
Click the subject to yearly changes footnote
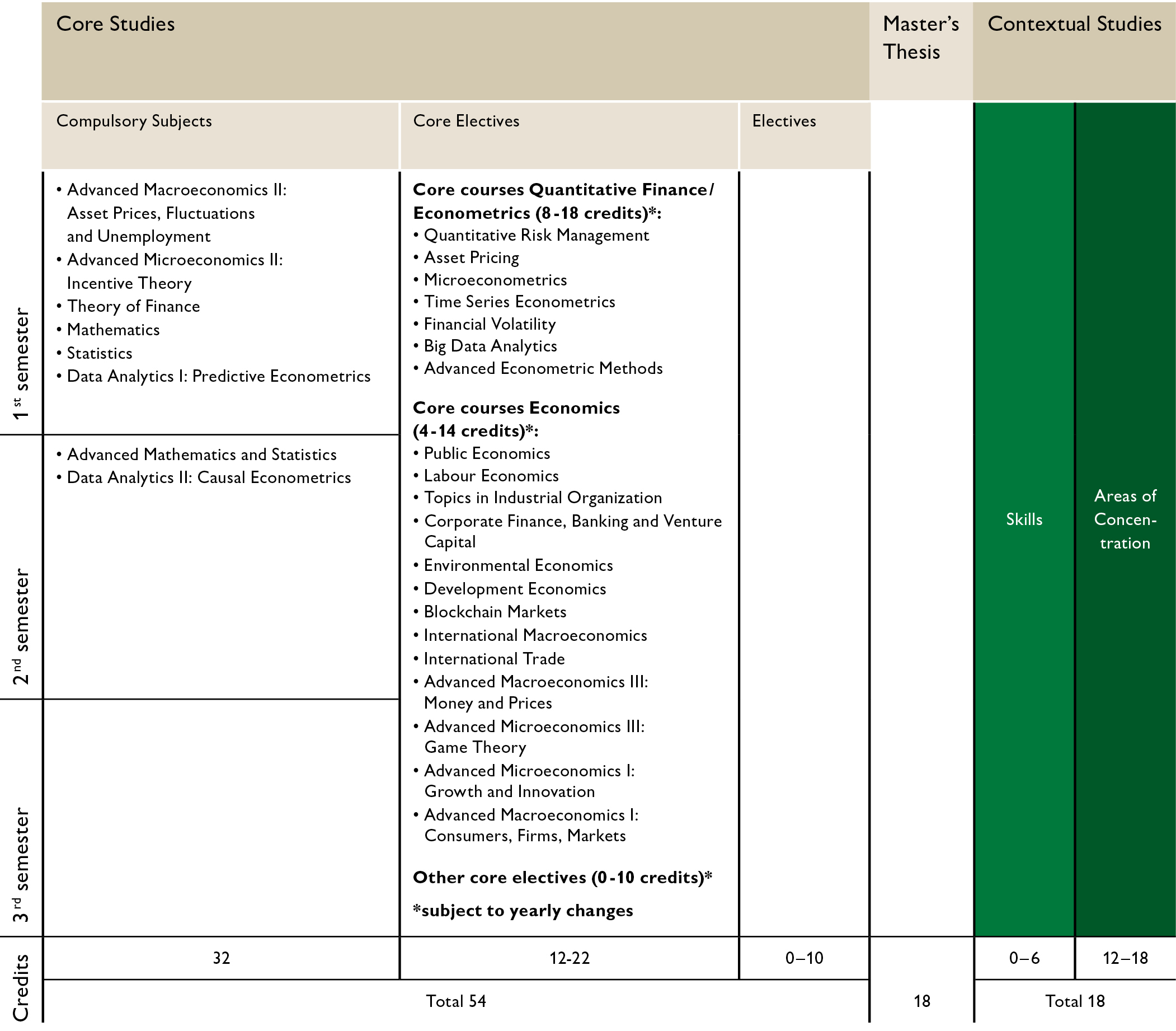tap(523, 910)
